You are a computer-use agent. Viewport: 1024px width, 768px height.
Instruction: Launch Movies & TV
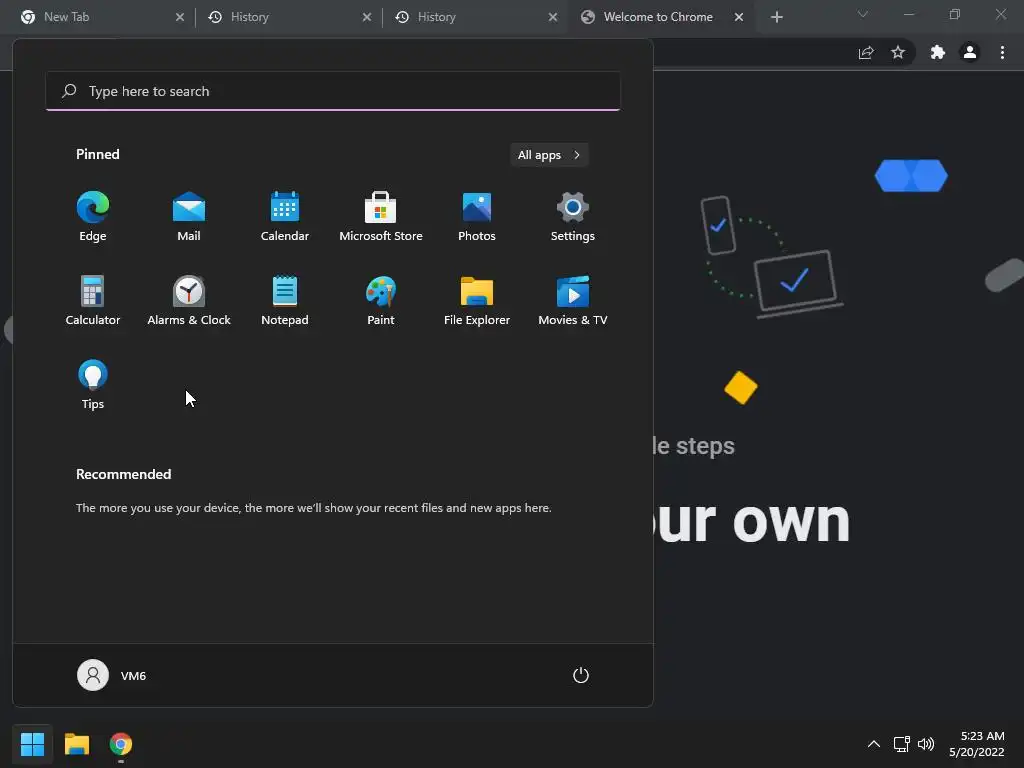click(x=573, y=300)
